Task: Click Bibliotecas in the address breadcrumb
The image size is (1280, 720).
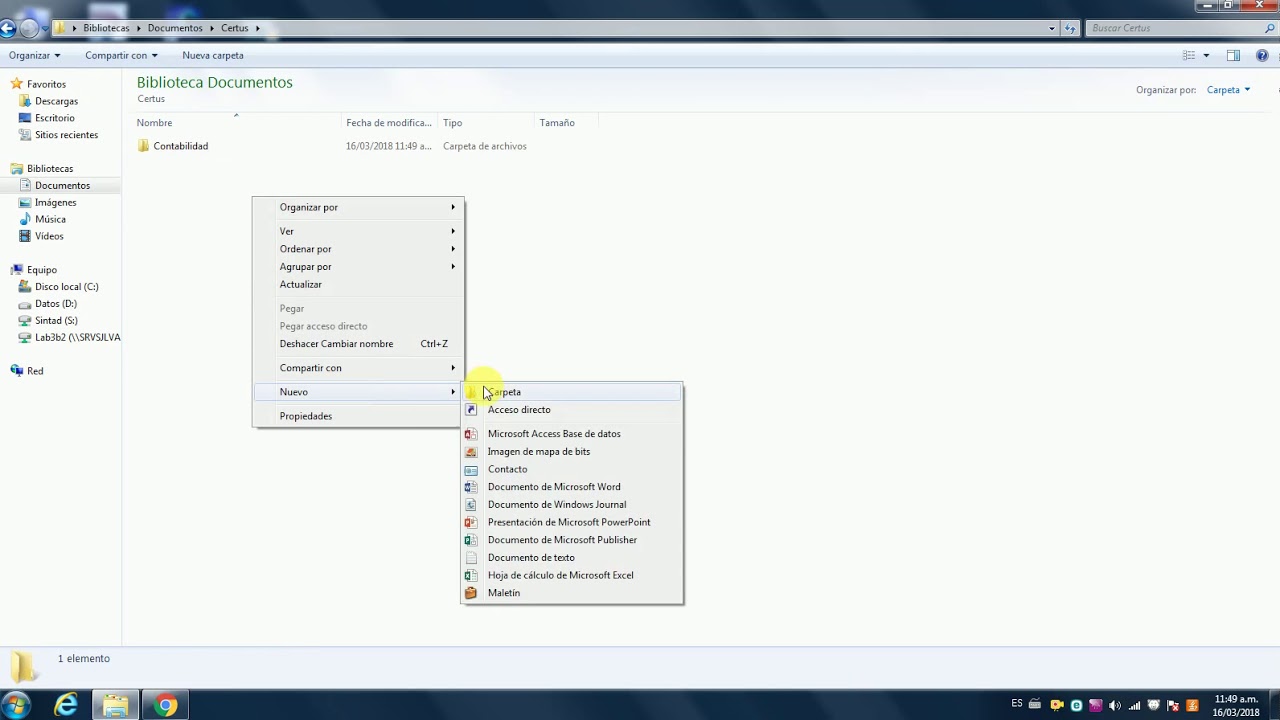Action: click(106, 28)
